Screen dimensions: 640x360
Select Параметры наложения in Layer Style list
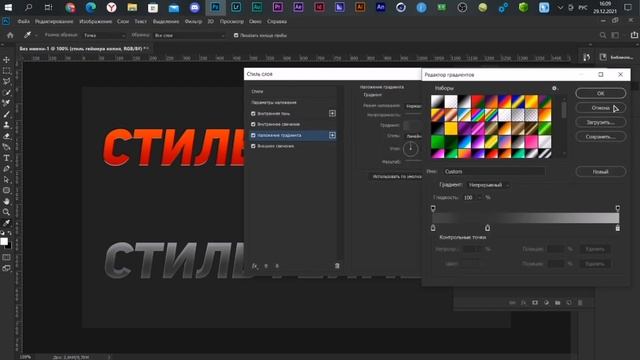tap(274, 102)
